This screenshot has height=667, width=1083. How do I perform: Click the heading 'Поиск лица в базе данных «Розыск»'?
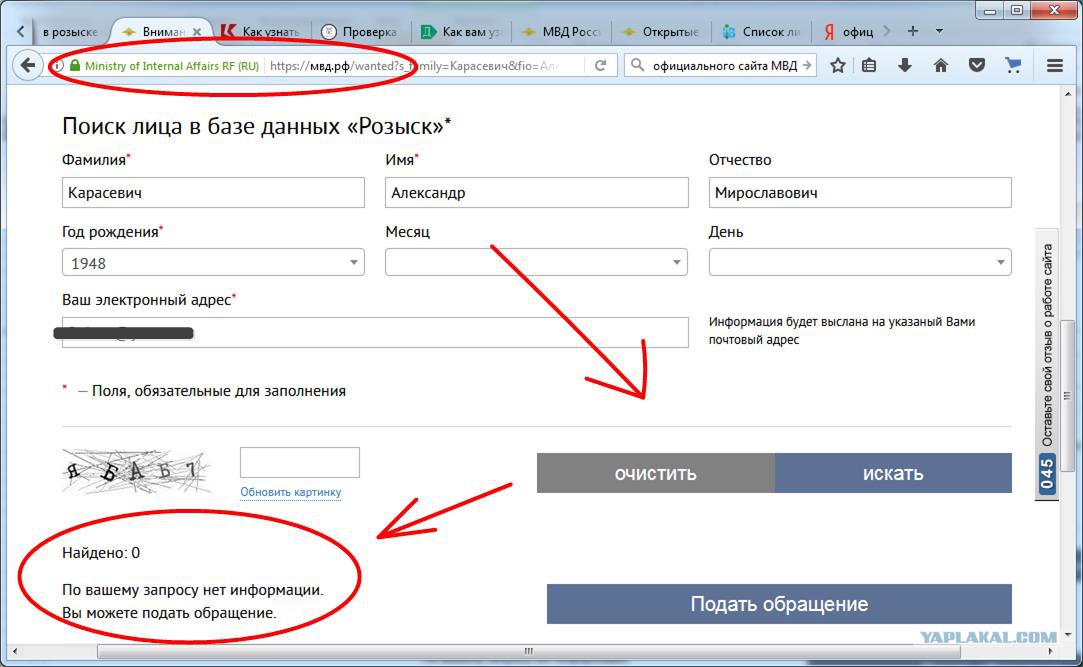tap(256, 126)
